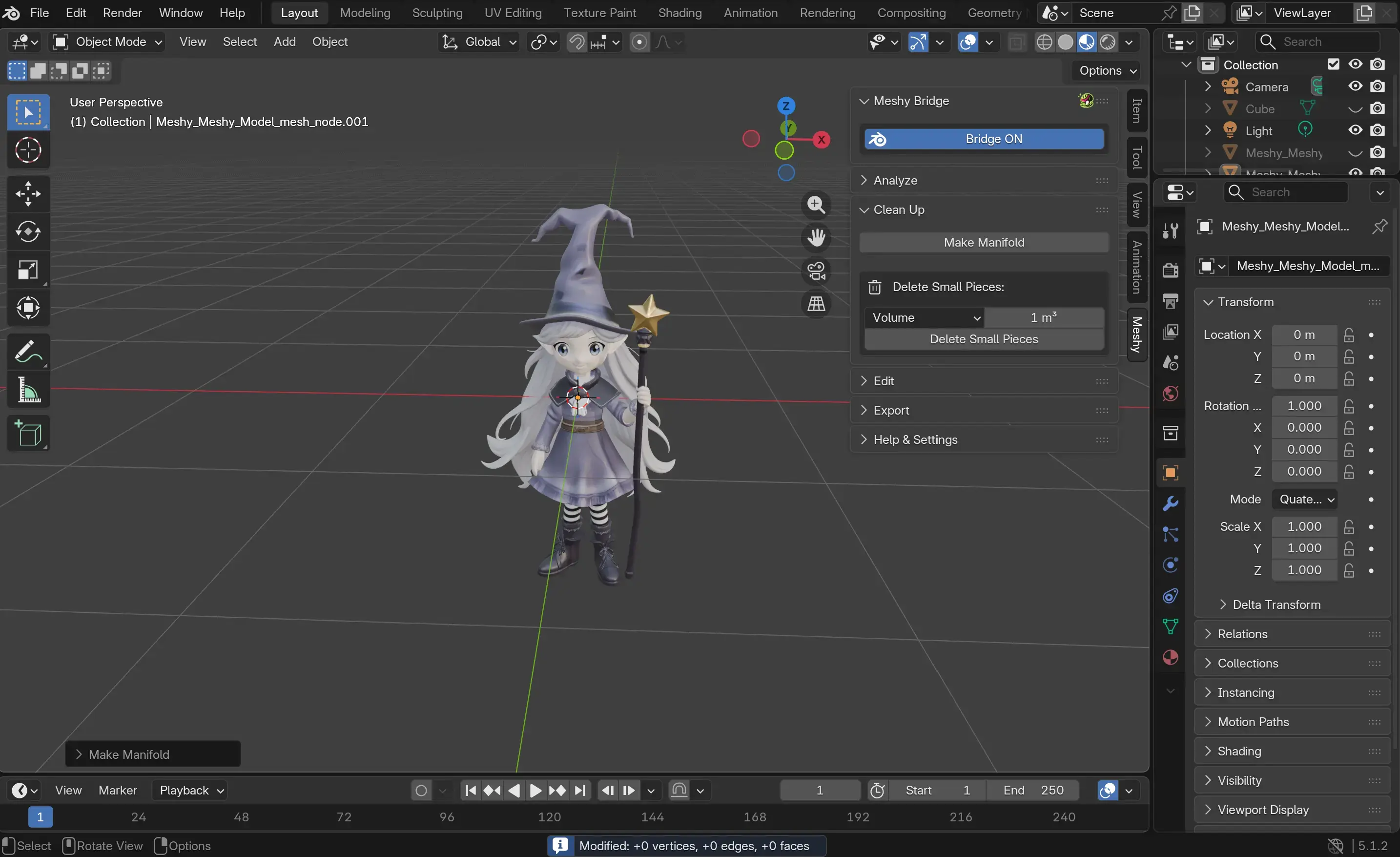This screenshot has height=857, width=1400.
Task: Switch perspective/orthographic grid gizmo icon
Action: click(817, 304)
